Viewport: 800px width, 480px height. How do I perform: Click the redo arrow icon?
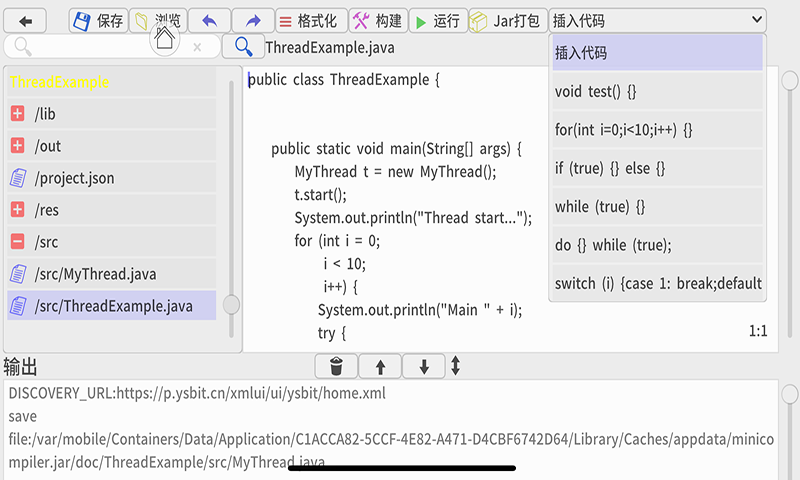[x=253, y=21]
